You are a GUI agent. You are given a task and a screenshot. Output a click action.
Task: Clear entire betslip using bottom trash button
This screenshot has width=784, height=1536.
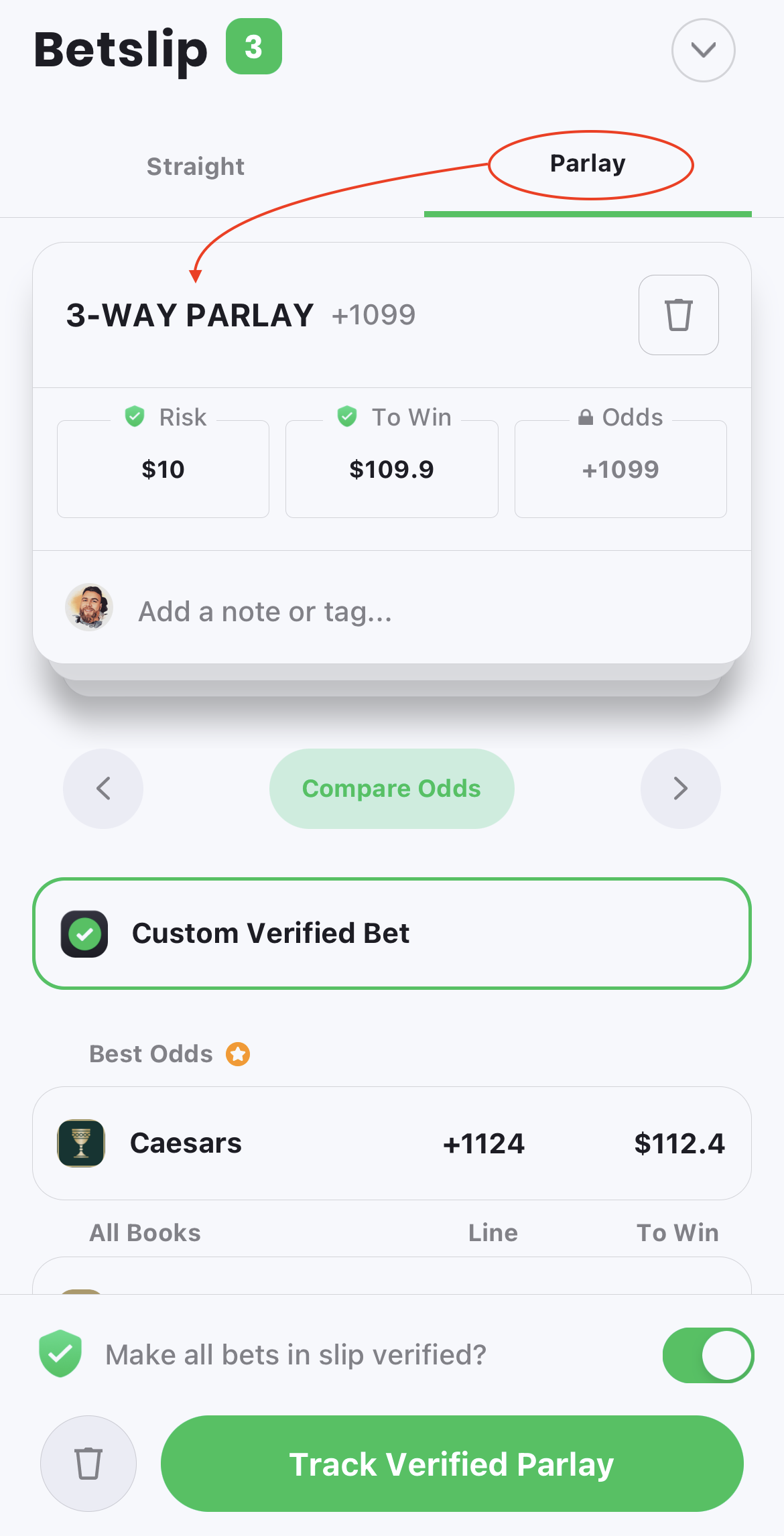coord(88,1464)
